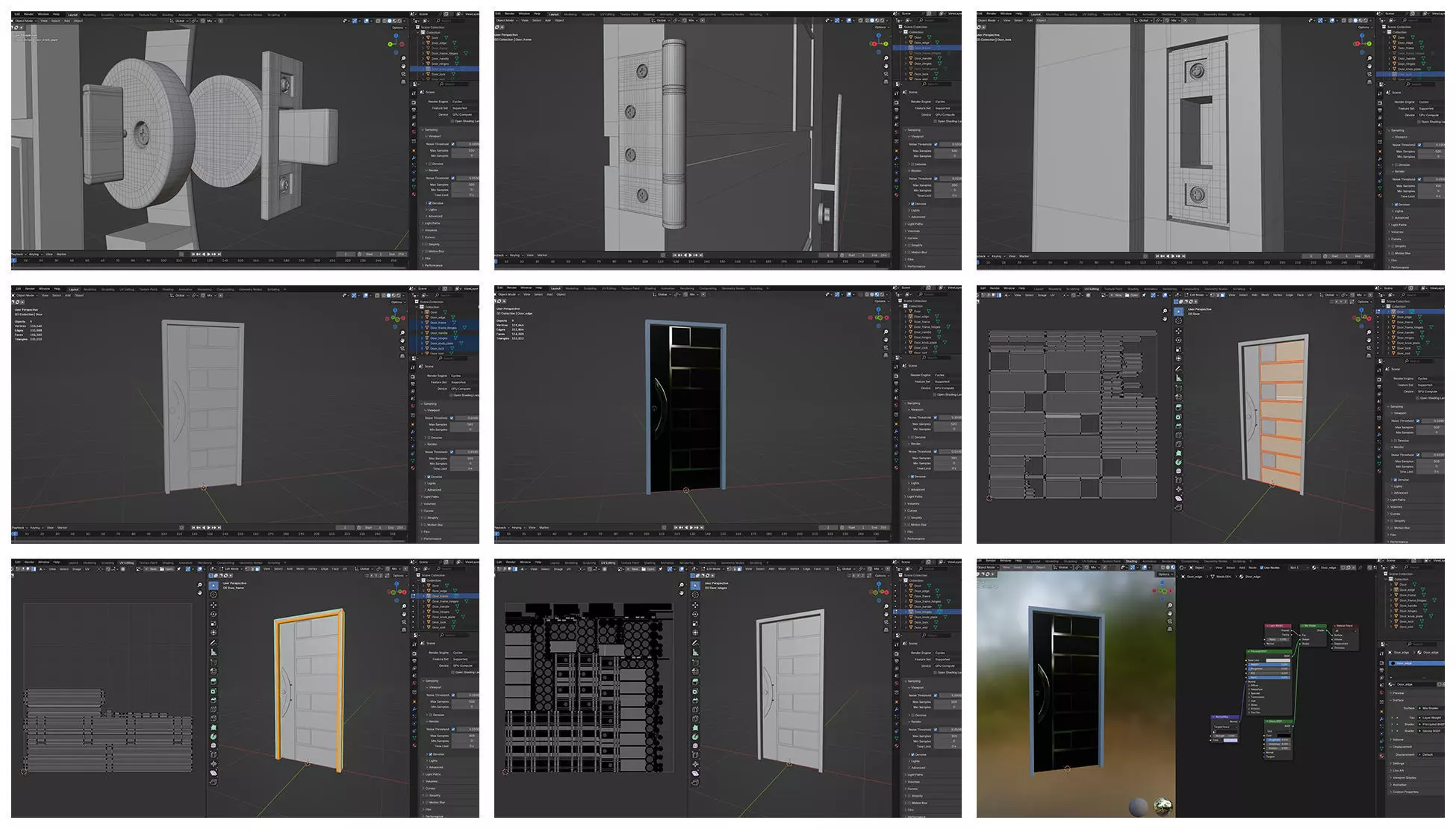Switch to Modeling tab in hinge close-up screenshot
Screen dimensions: 1456x829
tap(572, 15)
